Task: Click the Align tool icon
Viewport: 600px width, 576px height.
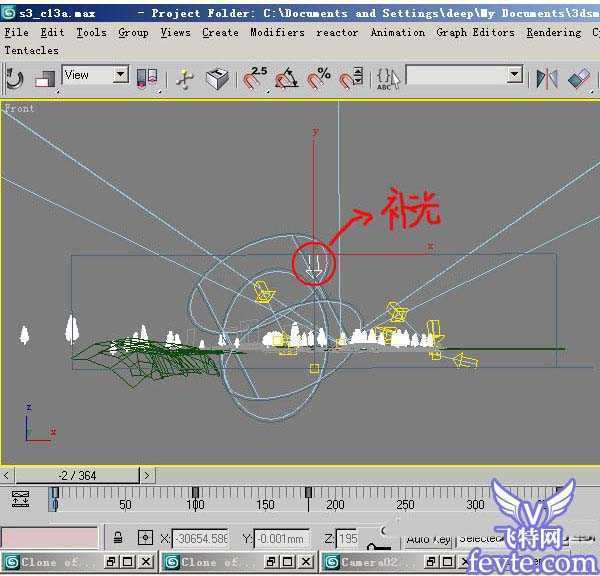Action: point(579,78)
